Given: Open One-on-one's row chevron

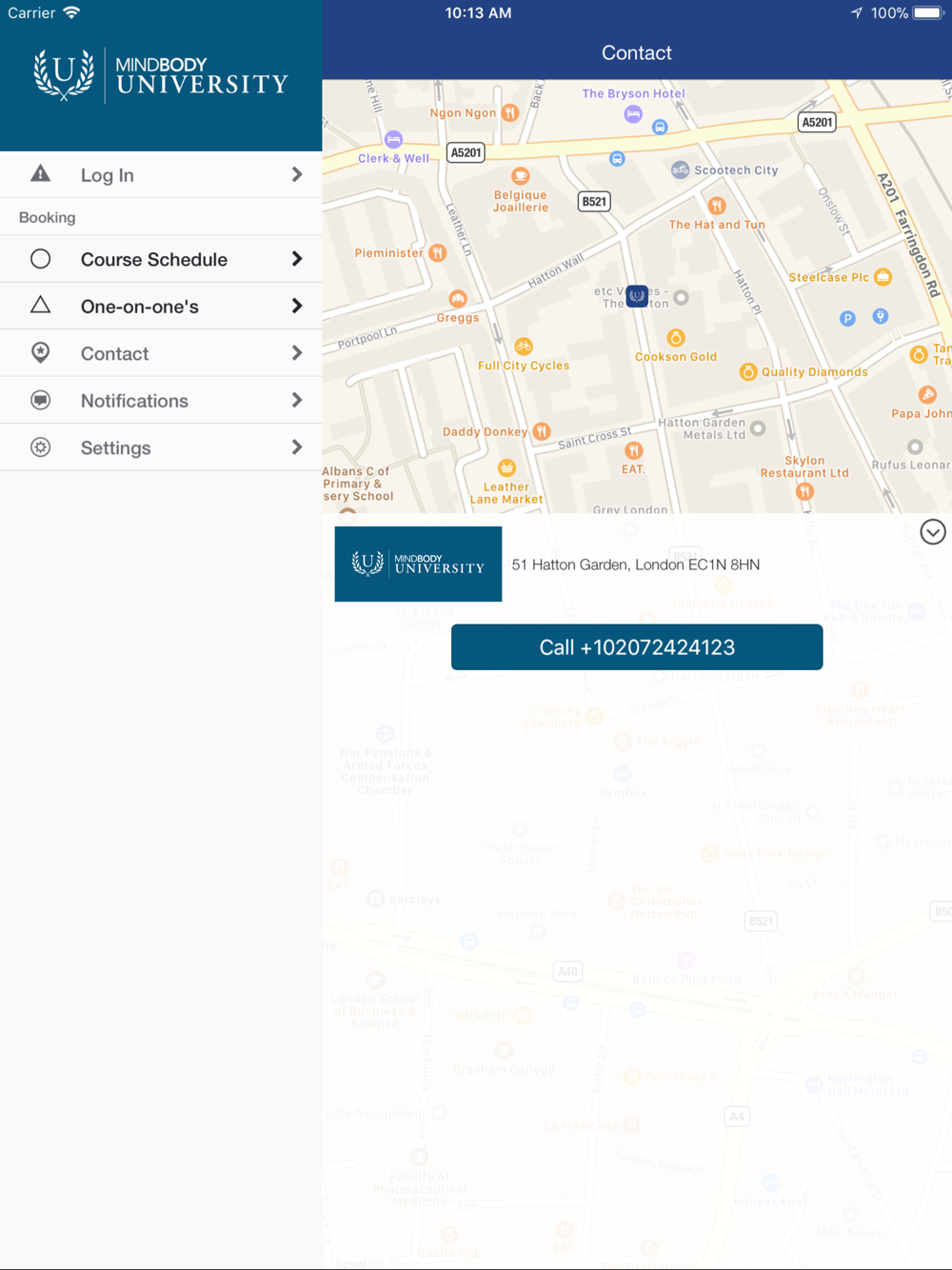Looking at the screenshot, I should click(x=297, y=306).
